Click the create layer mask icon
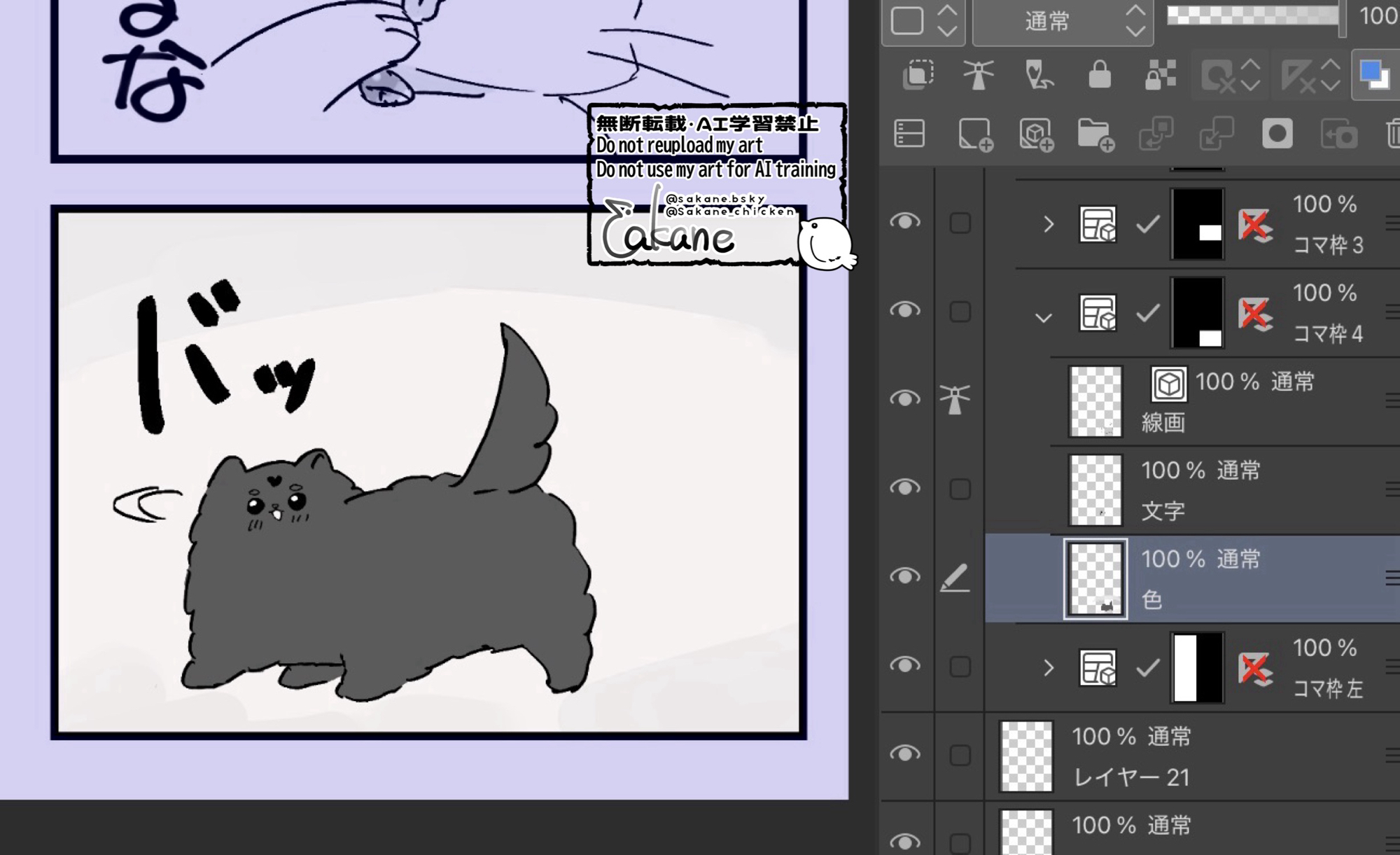 point(1277,134)
